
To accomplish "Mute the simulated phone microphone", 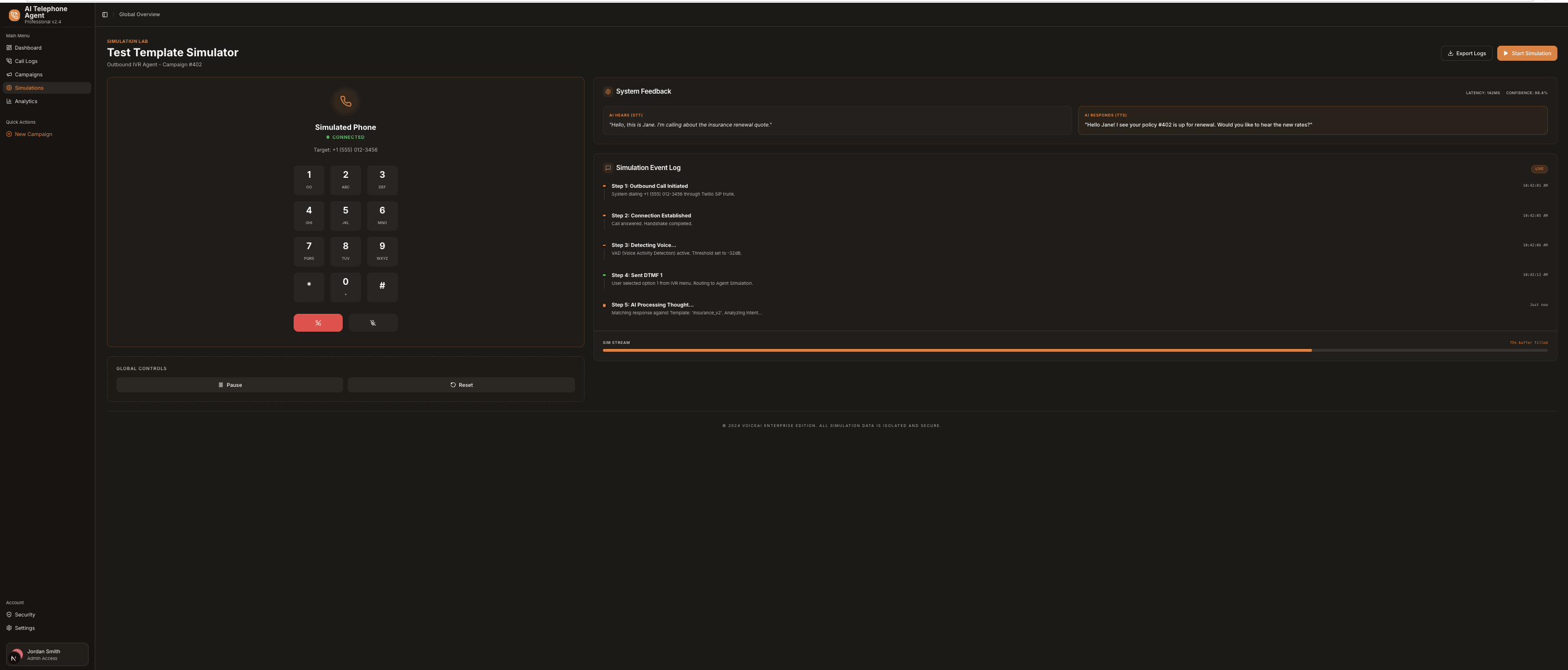I will [x=373, y=323].
